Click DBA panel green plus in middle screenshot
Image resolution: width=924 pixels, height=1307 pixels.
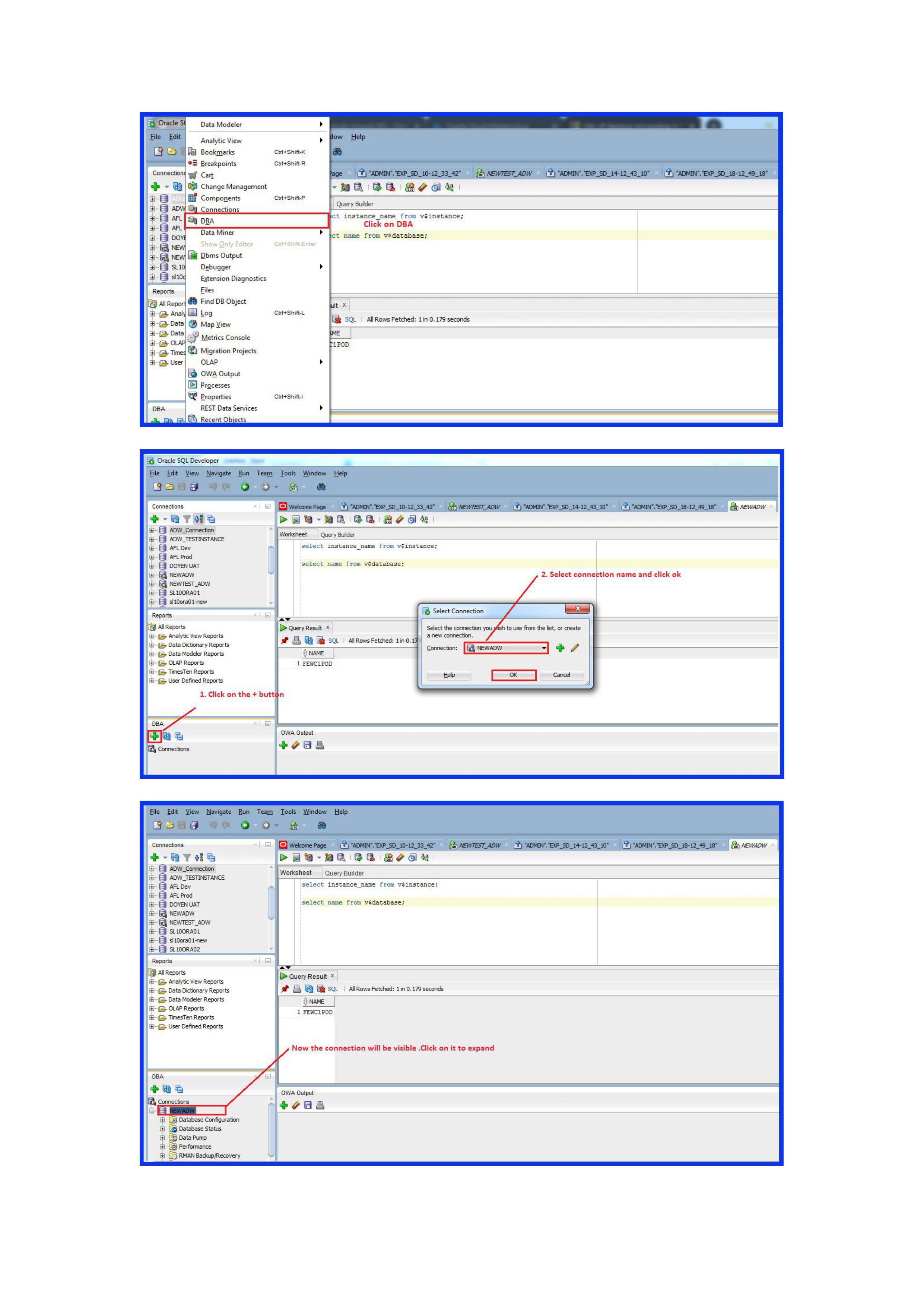pyautogui.click(x=154, y=736)
